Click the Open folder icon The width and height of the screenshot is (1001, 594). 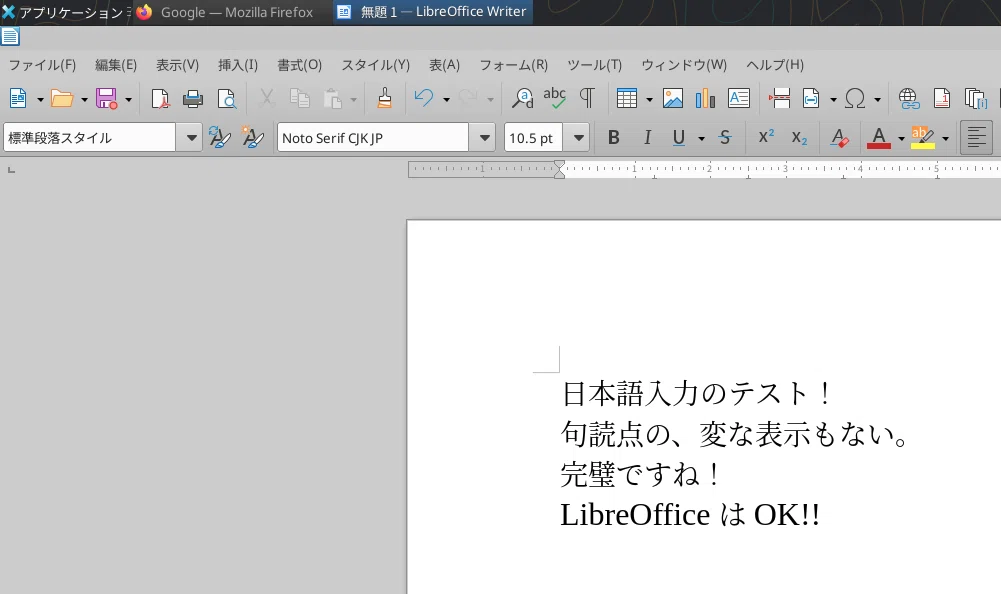point(63,98)
